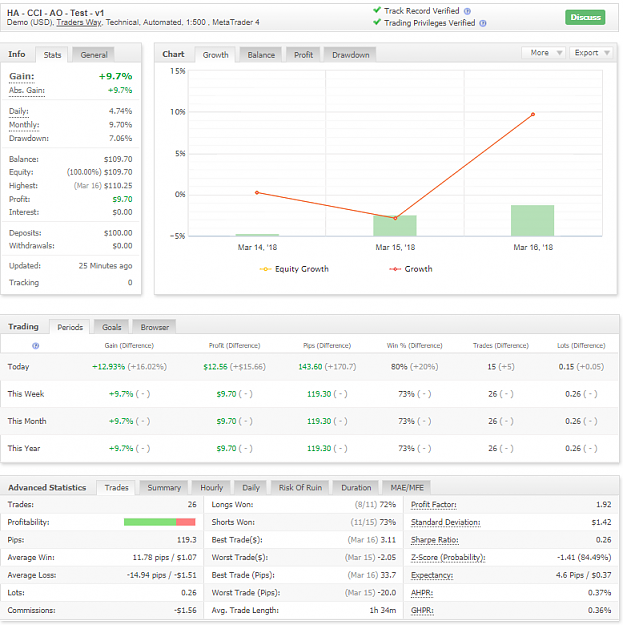Click the This Year row label
Image resolution: width=623 pixels, height=625 pixels.
[x=24, y=448]
